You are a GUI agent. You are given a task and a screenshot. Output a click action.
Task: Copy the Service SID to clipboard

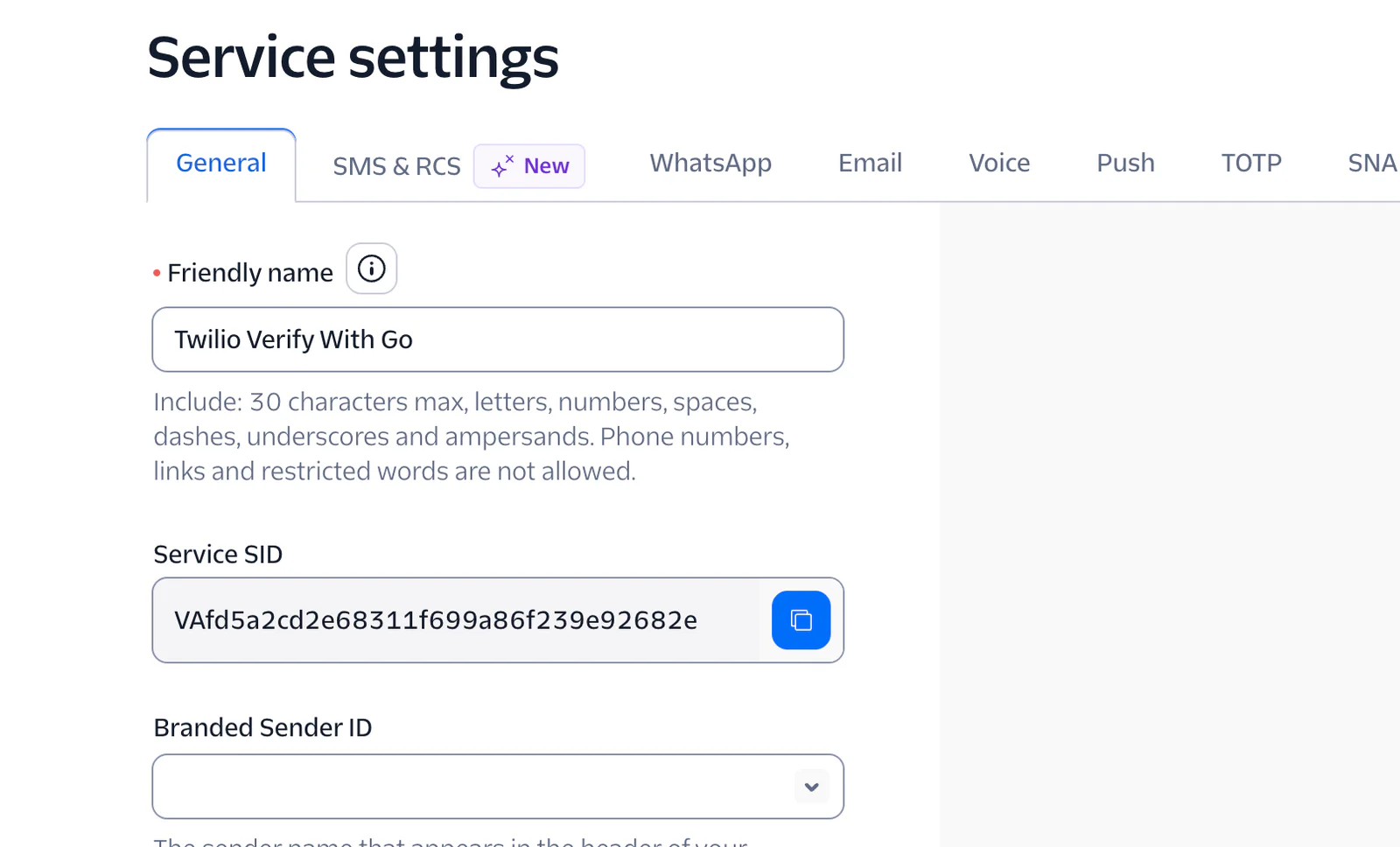click(x=801, y=620)
